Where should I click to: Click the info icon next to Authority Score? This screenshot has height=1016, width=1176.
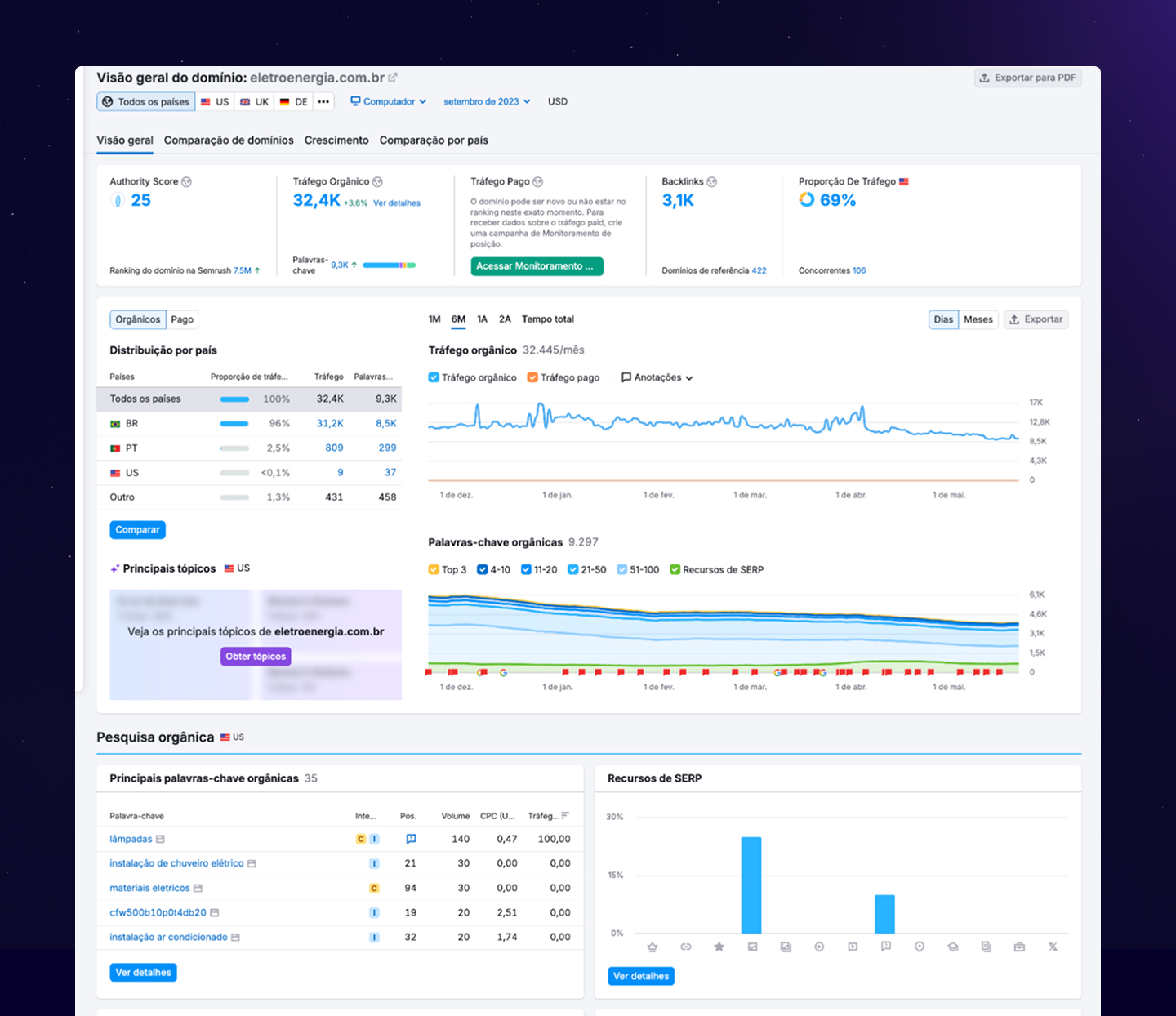click(187, 182)
